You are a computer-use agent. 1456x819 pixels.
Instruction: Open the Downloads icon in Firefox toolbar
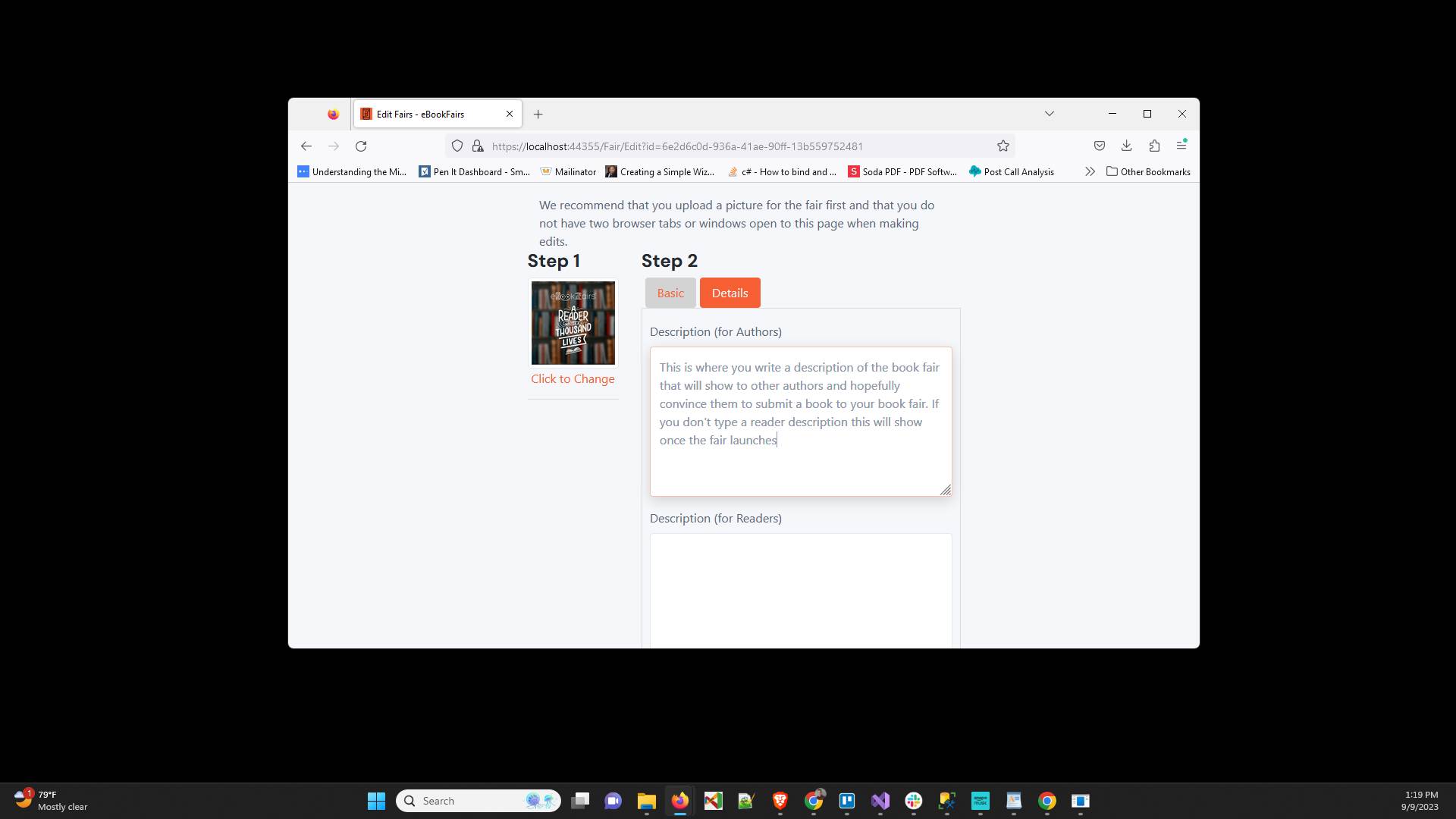point(1126,146)
